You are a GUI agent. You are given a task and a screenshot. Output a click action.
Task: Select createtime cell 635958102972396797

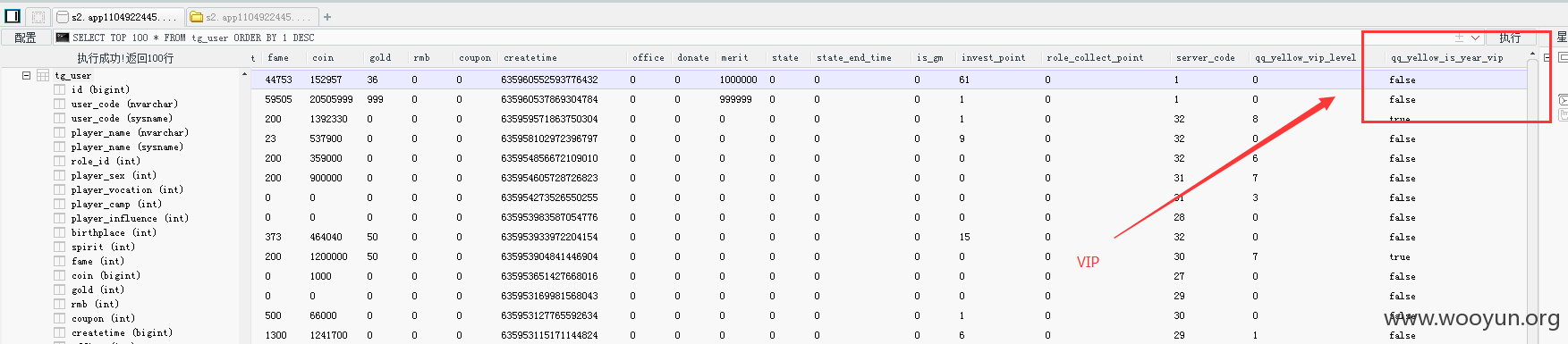coord(549,138)
